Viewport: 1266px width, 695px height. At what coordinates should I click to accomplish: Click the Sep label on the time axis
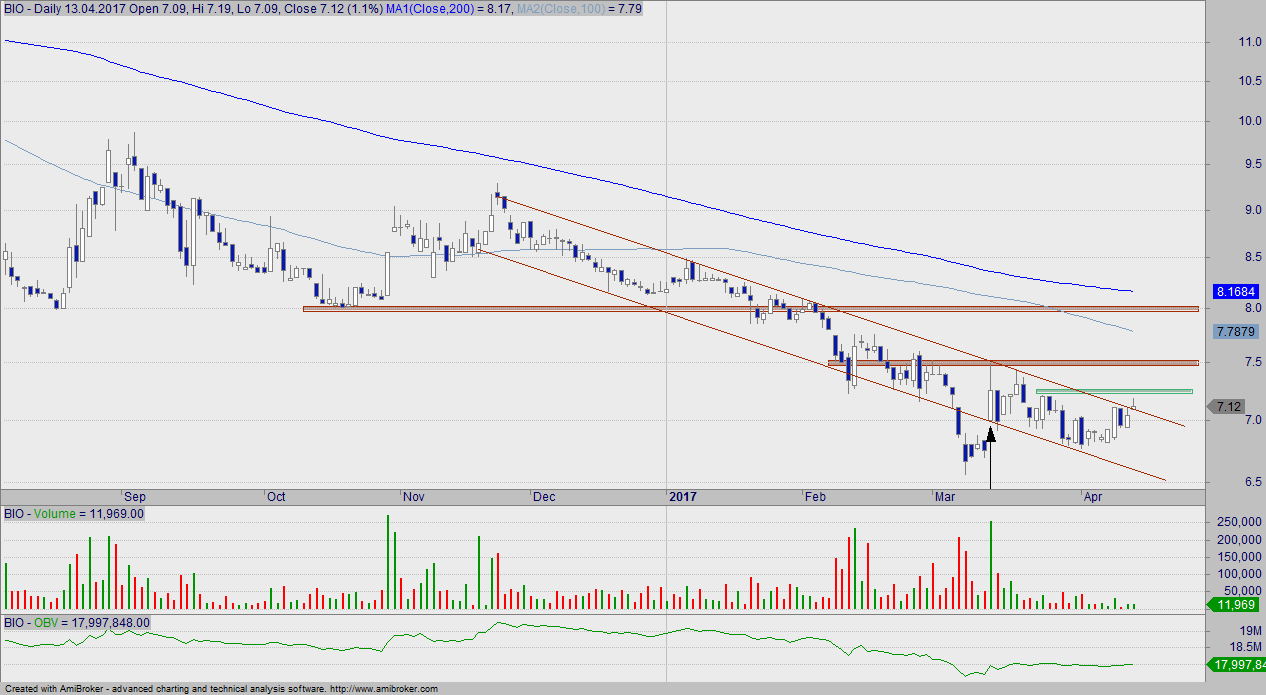(134, 496)
